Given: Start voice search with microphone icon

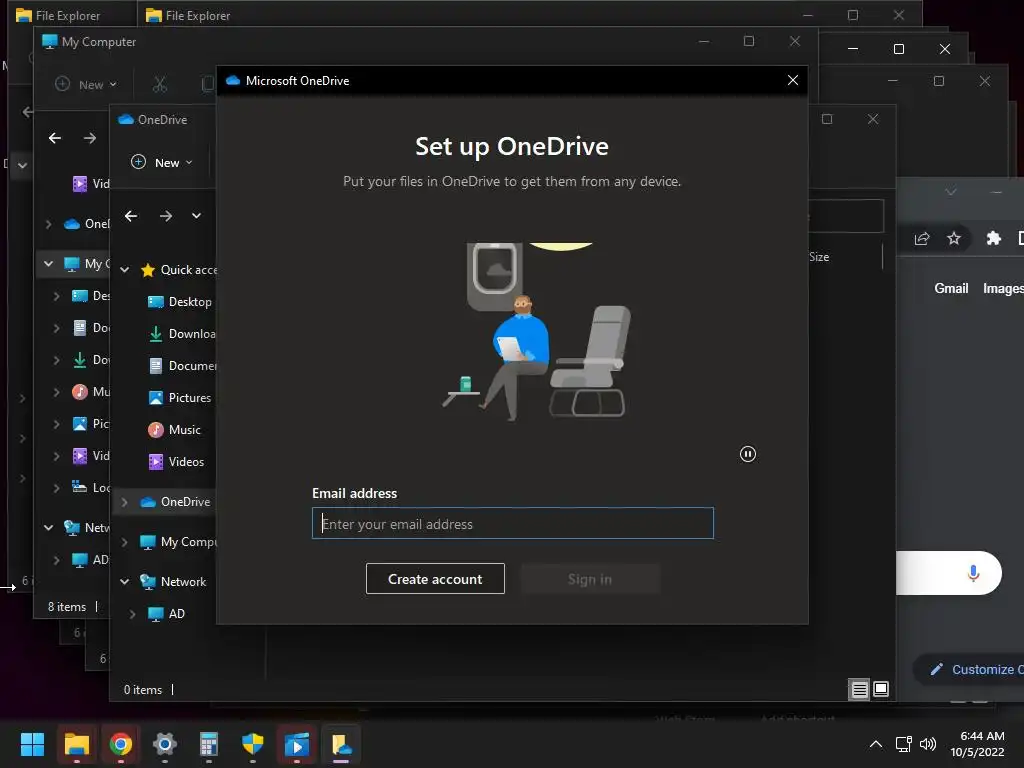Looking at the screenshot, I should (x=973, y=573).
